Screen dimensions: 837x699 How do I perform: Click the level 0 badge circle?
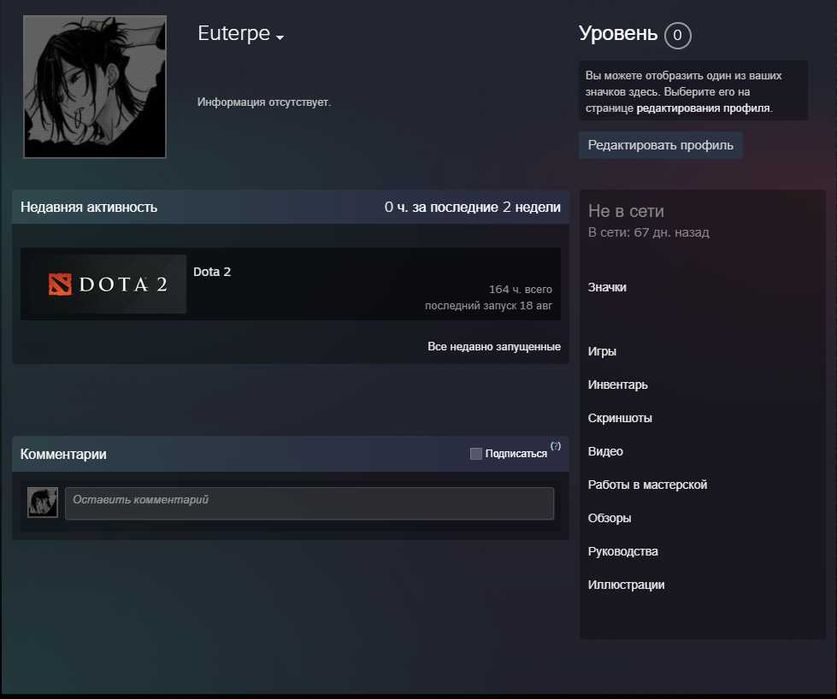tap(677, 35)
